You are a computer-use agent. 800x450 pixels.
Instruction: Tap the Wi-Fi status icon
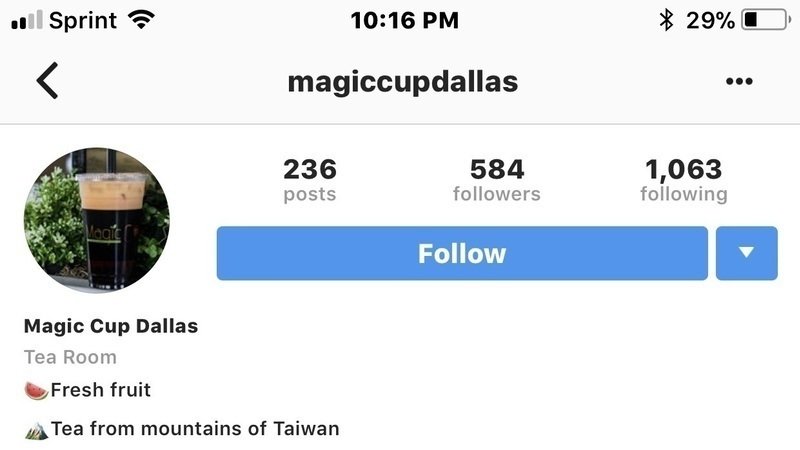[x=141, y=20]
